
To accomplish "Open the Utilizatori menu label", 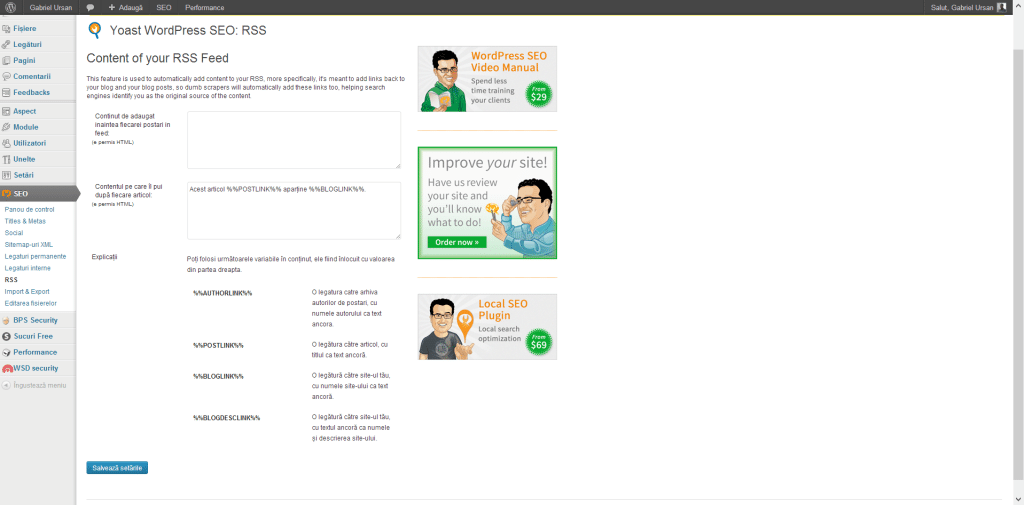I will (29, 143).
